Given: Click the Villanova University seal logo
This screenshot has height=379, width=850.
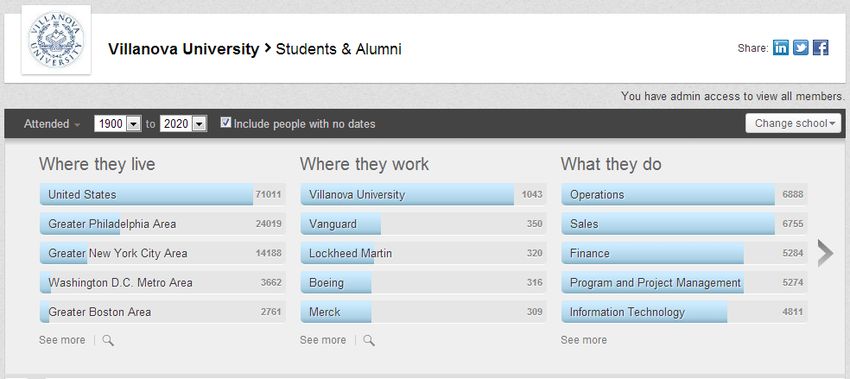Looking at the screenshot, I should [56, 40].
